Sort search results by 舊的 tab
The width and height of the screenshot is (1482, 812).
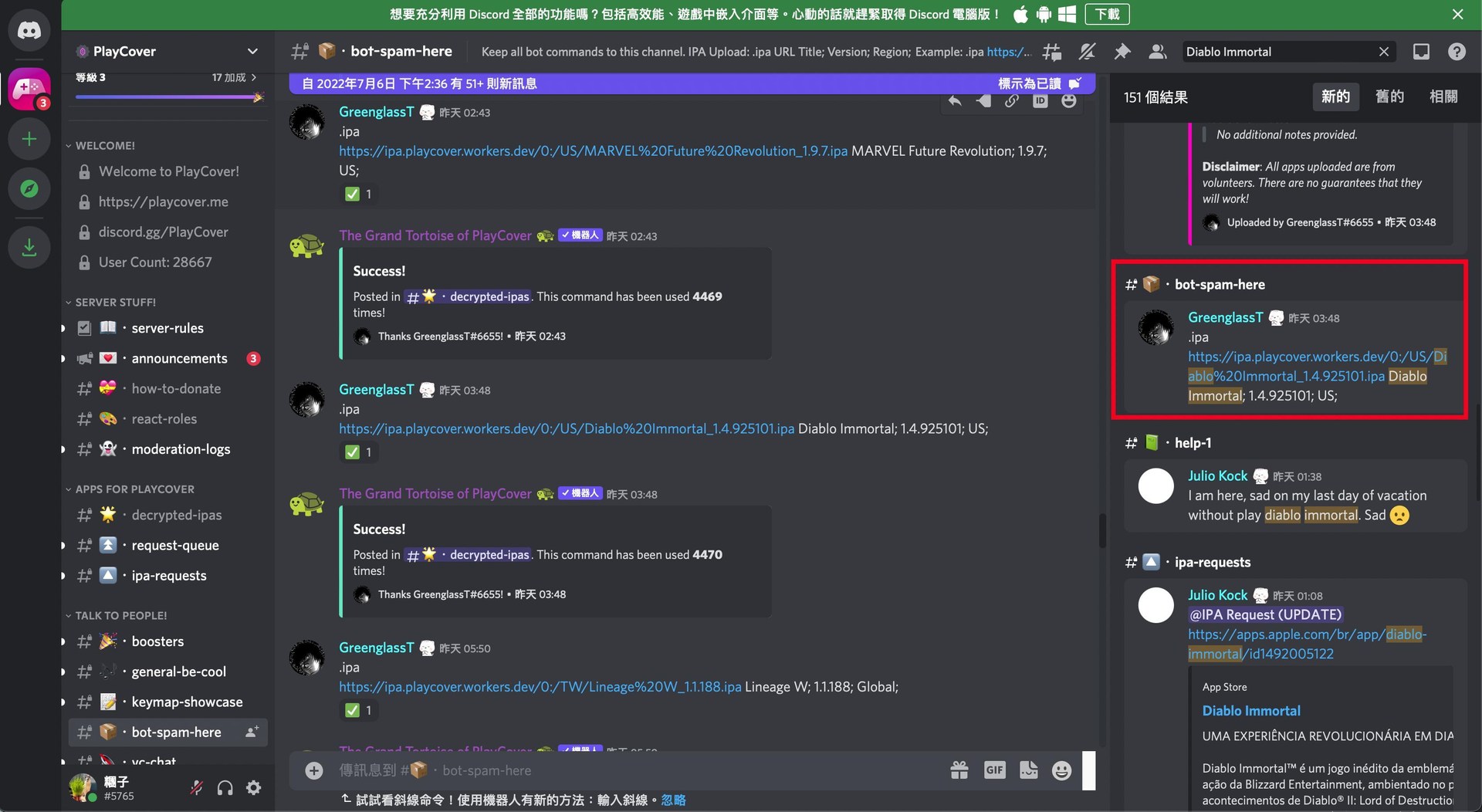click(x=1389, y=97)
